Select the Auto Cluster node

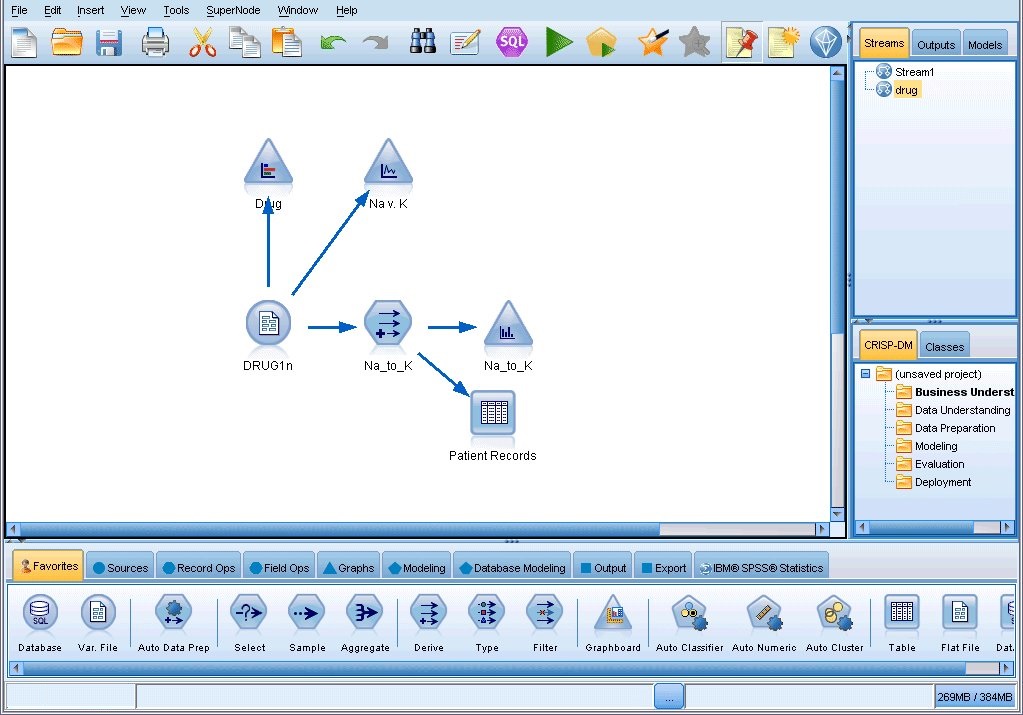[x=835, y=614]
